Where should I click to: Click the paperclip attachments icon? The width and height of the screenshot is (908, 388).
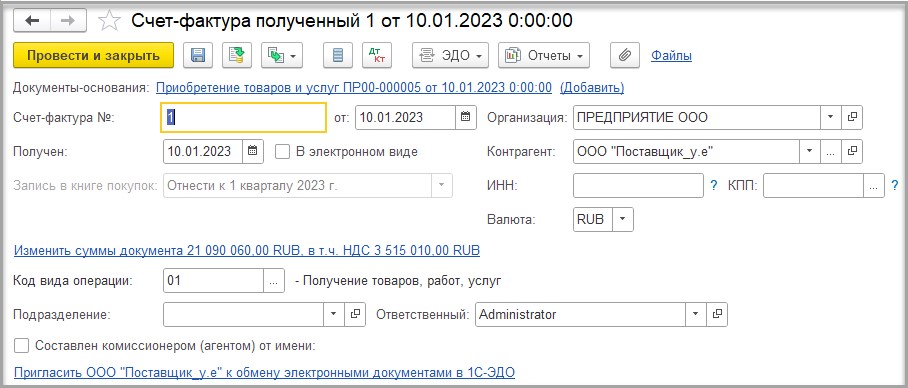tap(625, 56)
